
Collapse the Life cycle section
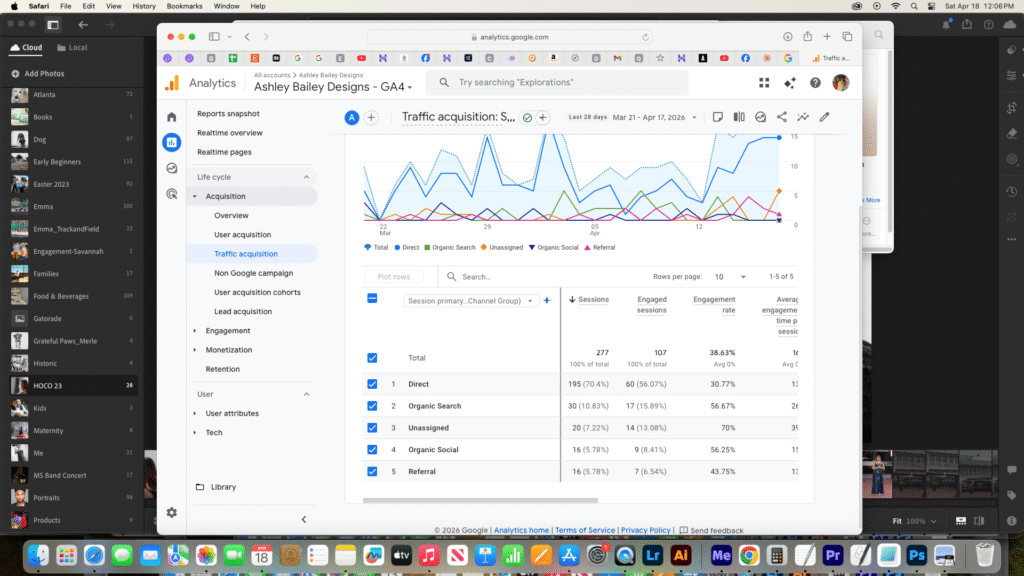[306, 177]
